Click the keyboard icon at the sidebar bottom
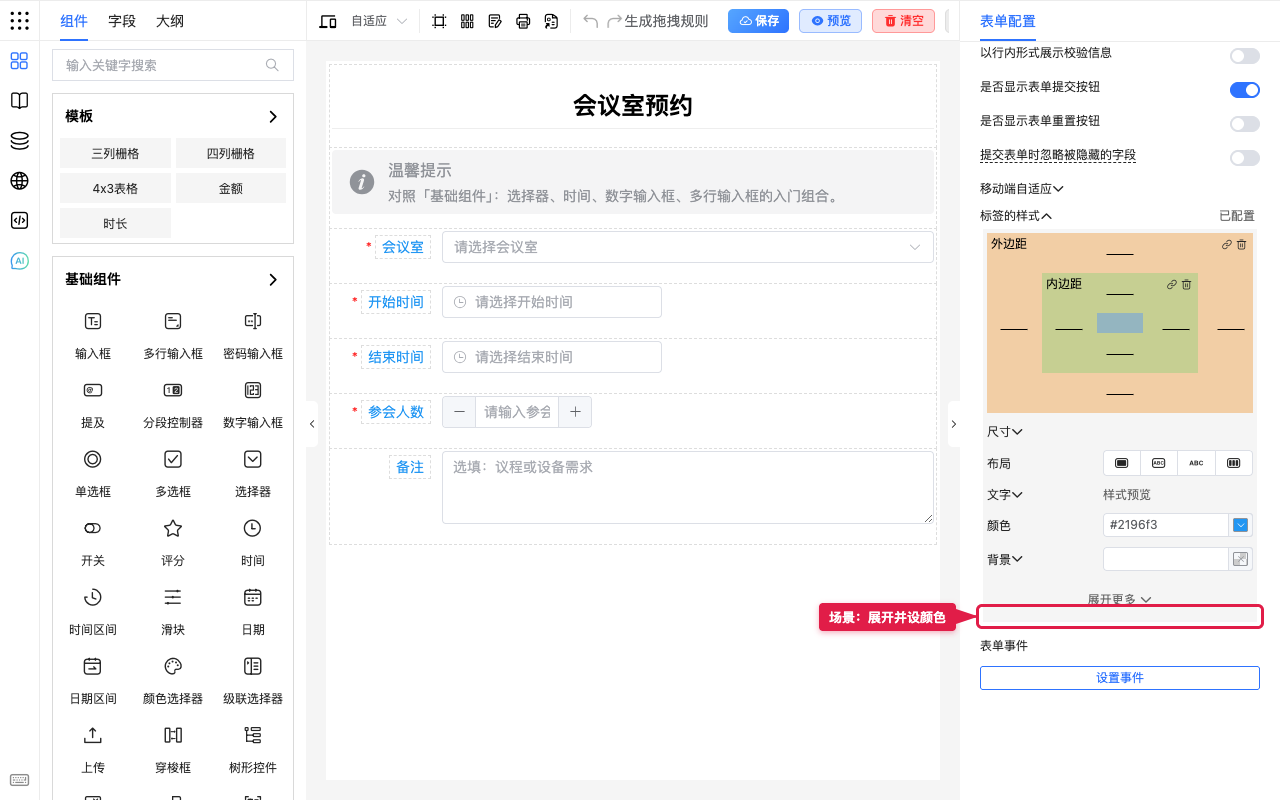Image resolution: width=1280 pixels, height=800 pixels. [x=19, y=780]
